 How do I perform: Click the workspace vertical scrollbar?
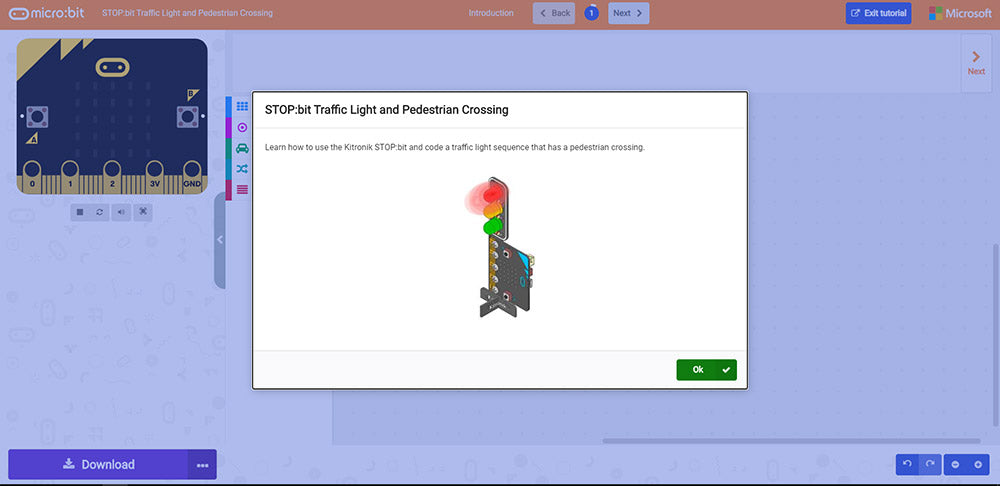[x=996, y=335]
